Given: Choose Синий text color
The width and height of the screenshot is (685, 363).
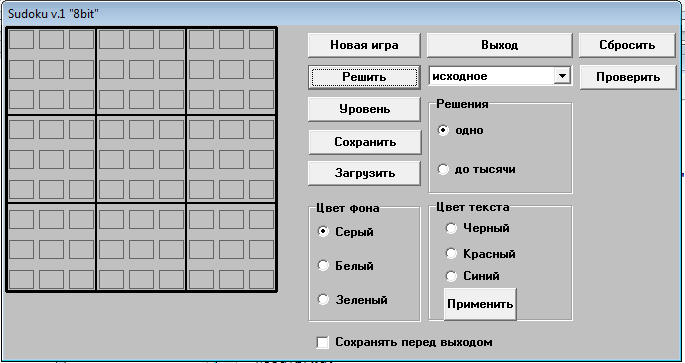Looking at the screenshot, I should 451,276.
